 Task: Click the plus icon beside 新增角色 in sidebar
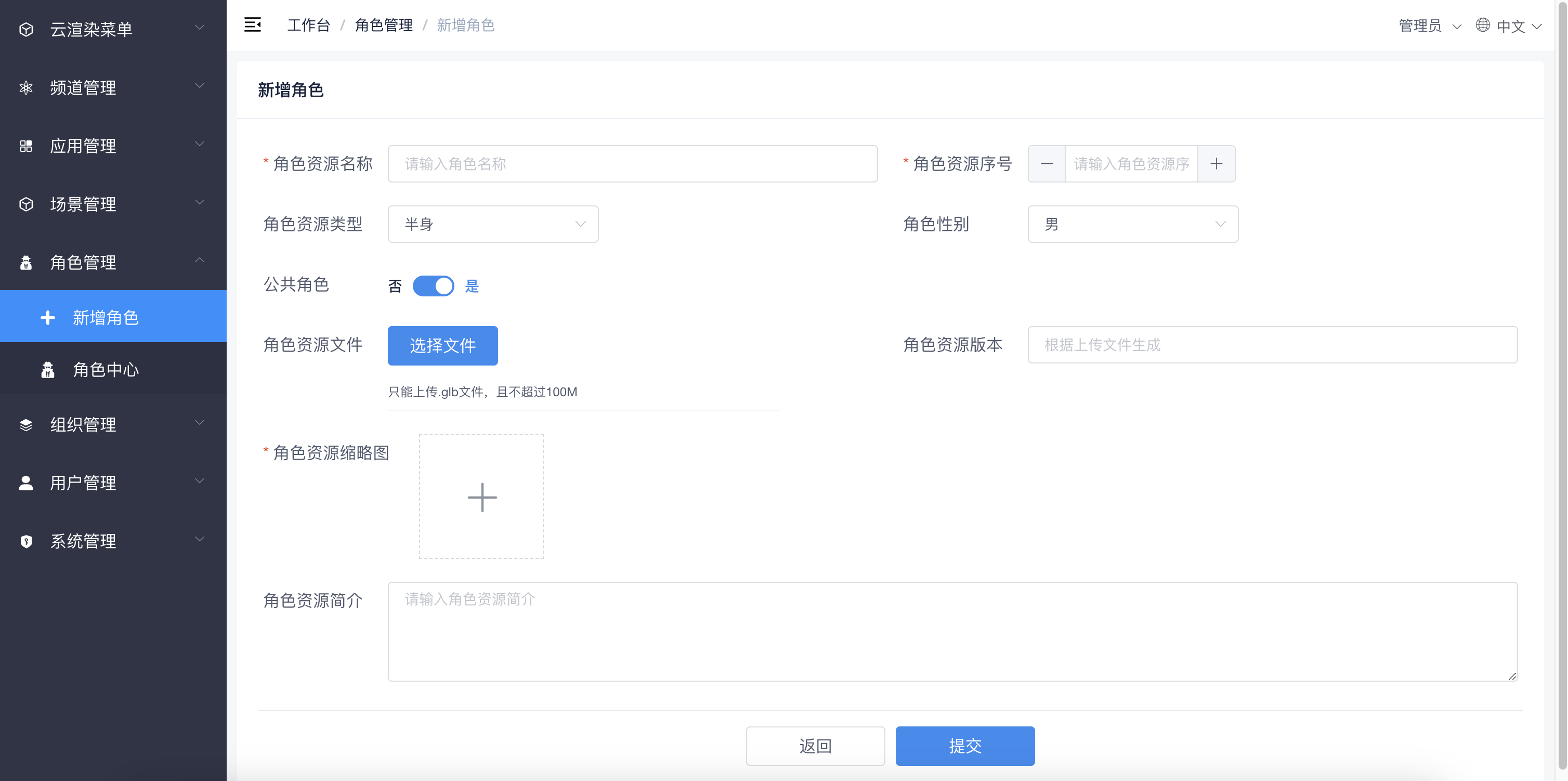coord(48,317)
